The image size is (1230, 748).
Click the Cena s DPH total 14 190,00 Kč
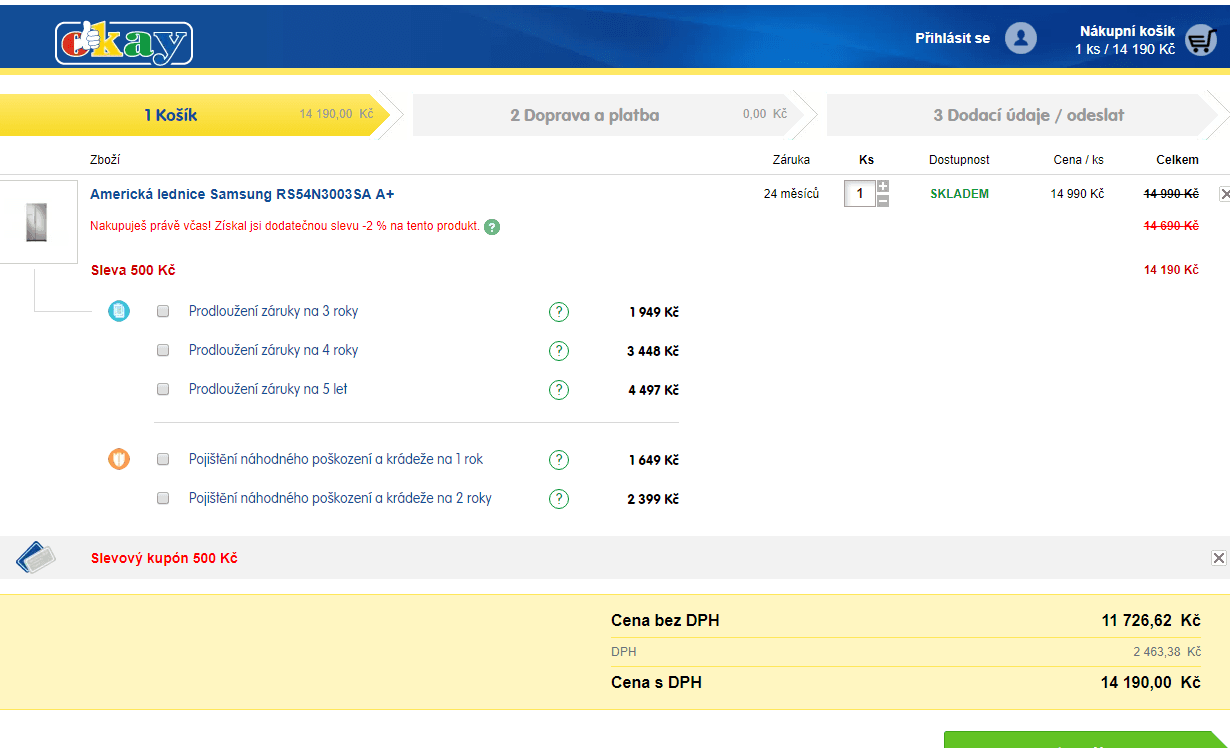1150,683
